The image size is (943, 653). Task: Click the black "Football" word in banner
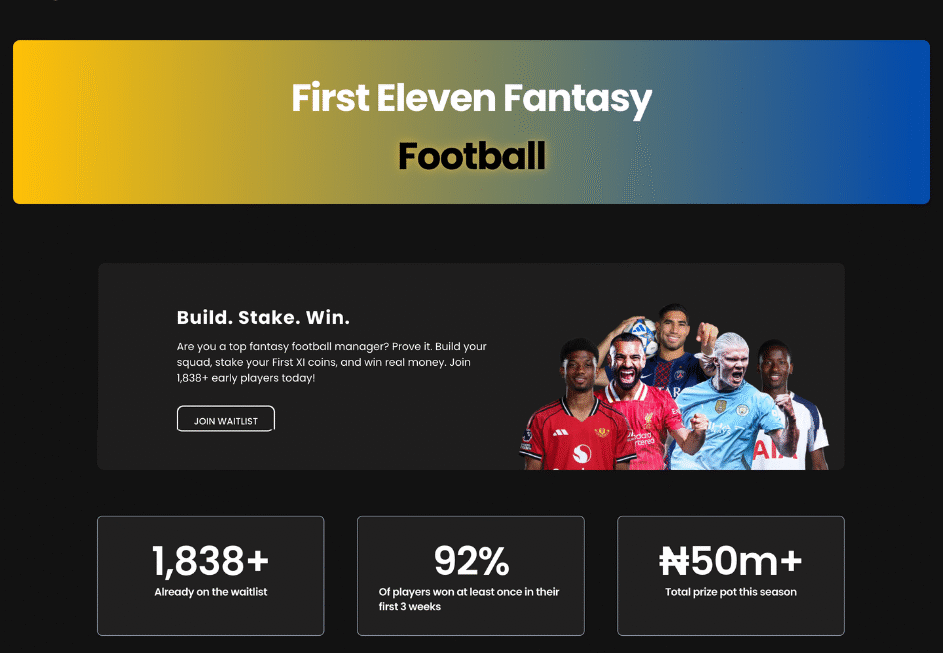click(x=471, y=156)
